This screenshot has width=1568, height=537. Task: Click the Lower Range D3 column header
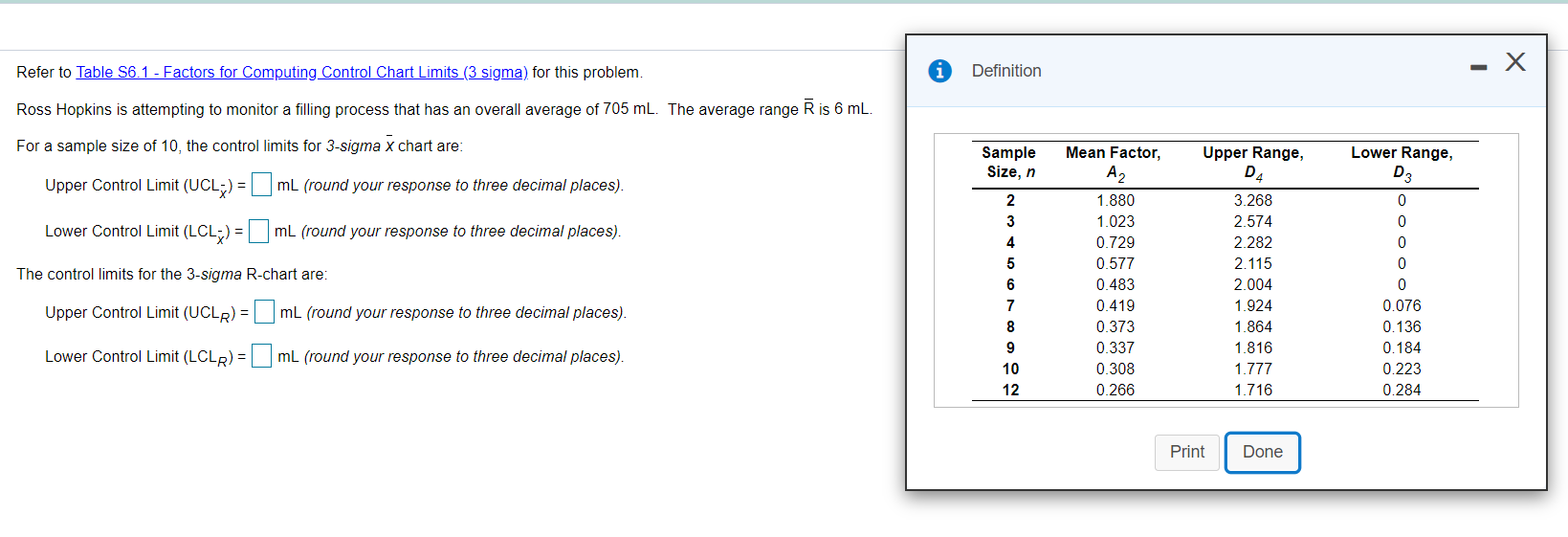[x=1402, y=163]
